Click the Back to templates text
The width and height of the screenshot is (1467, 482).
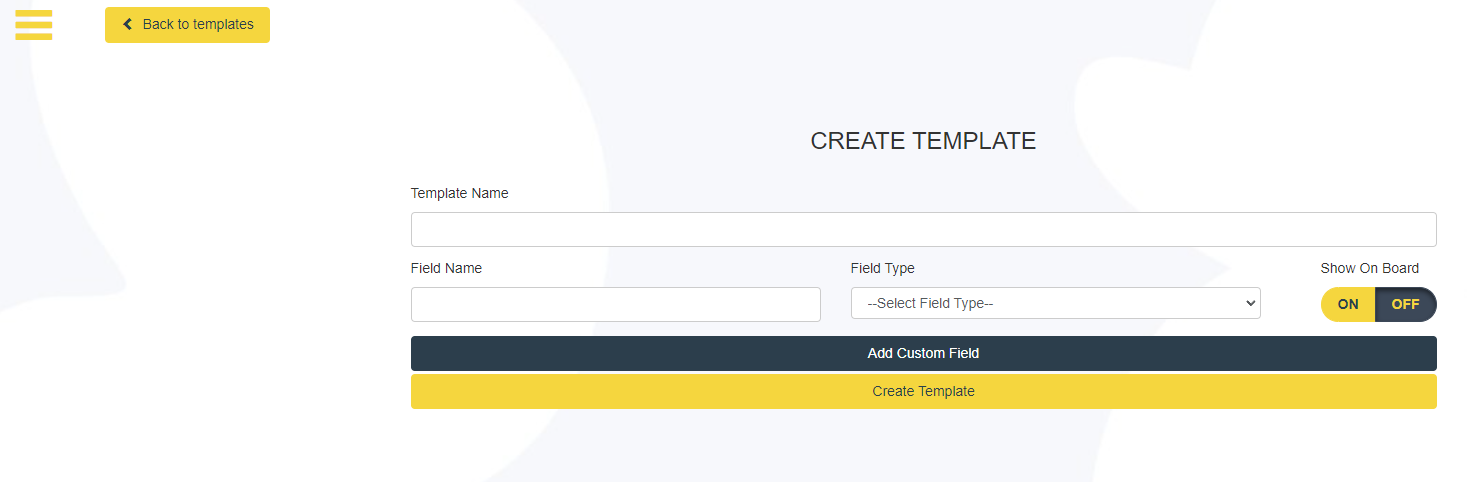point(198,24)
